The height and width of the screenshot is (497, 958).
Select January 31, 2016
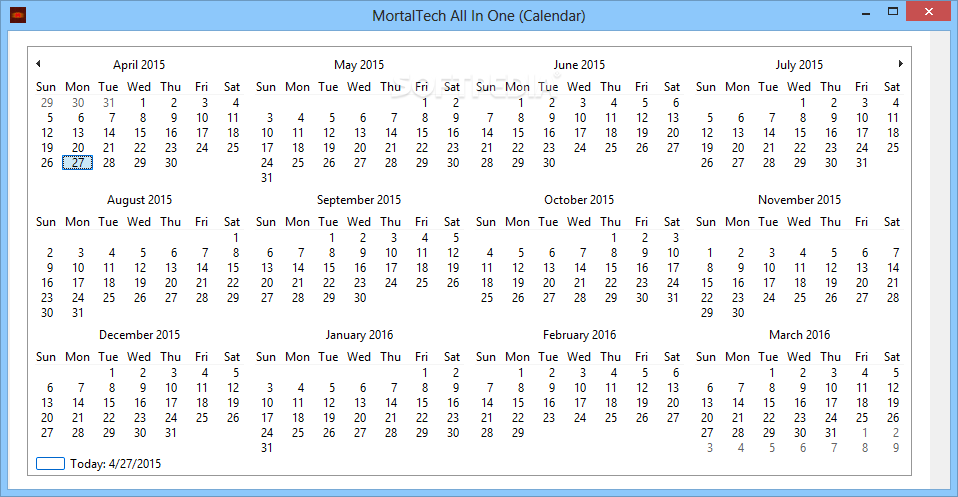pos(266,448)
